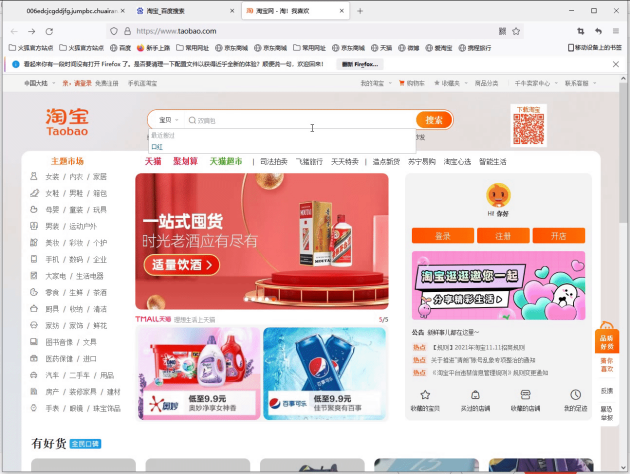
Task: Open the Taobao logo
Action: point(67,122)
